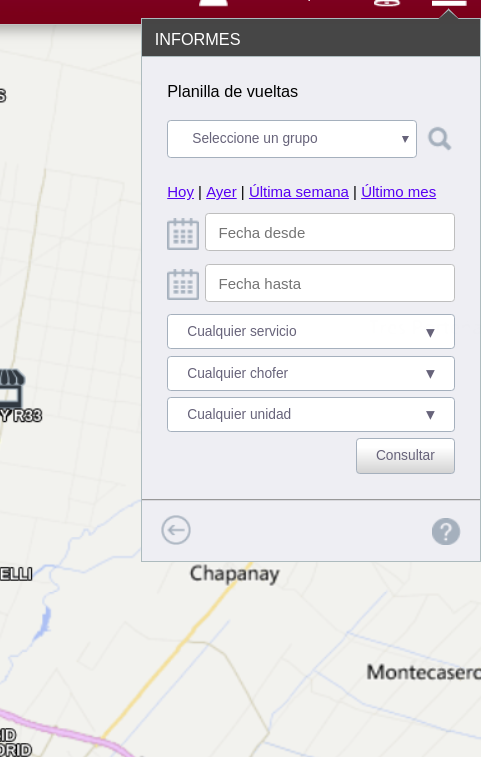Go back with the left arrow icon

tap(176, 530)
